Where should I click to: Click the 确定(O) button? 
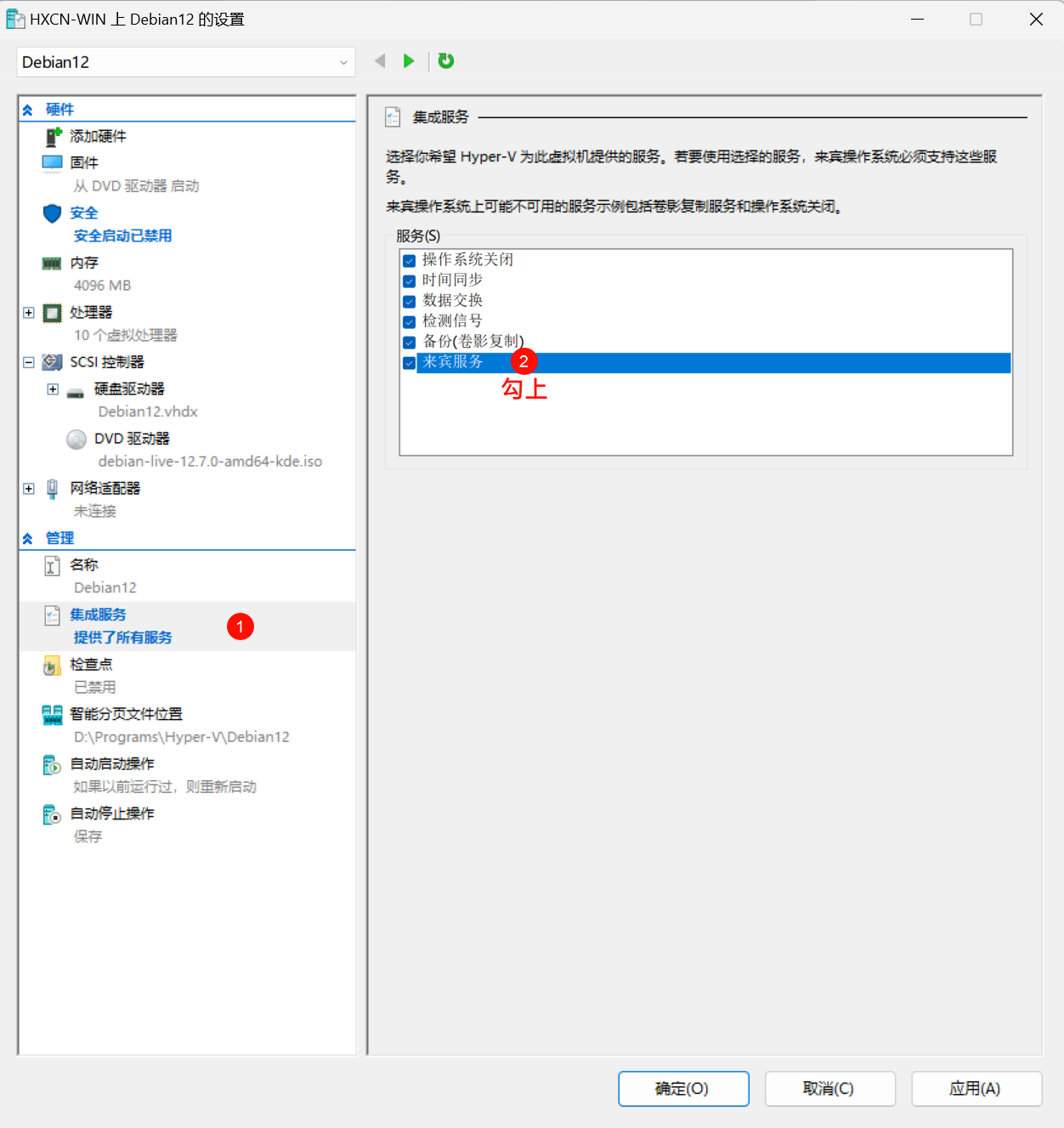click(x=683, y=1089)
